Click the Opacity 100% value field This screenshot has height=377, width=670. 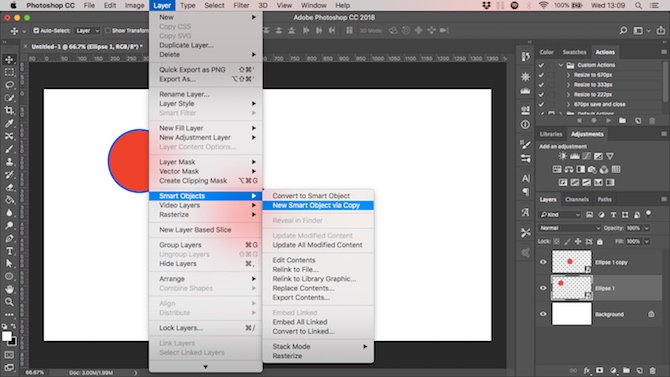pos(633,228)
